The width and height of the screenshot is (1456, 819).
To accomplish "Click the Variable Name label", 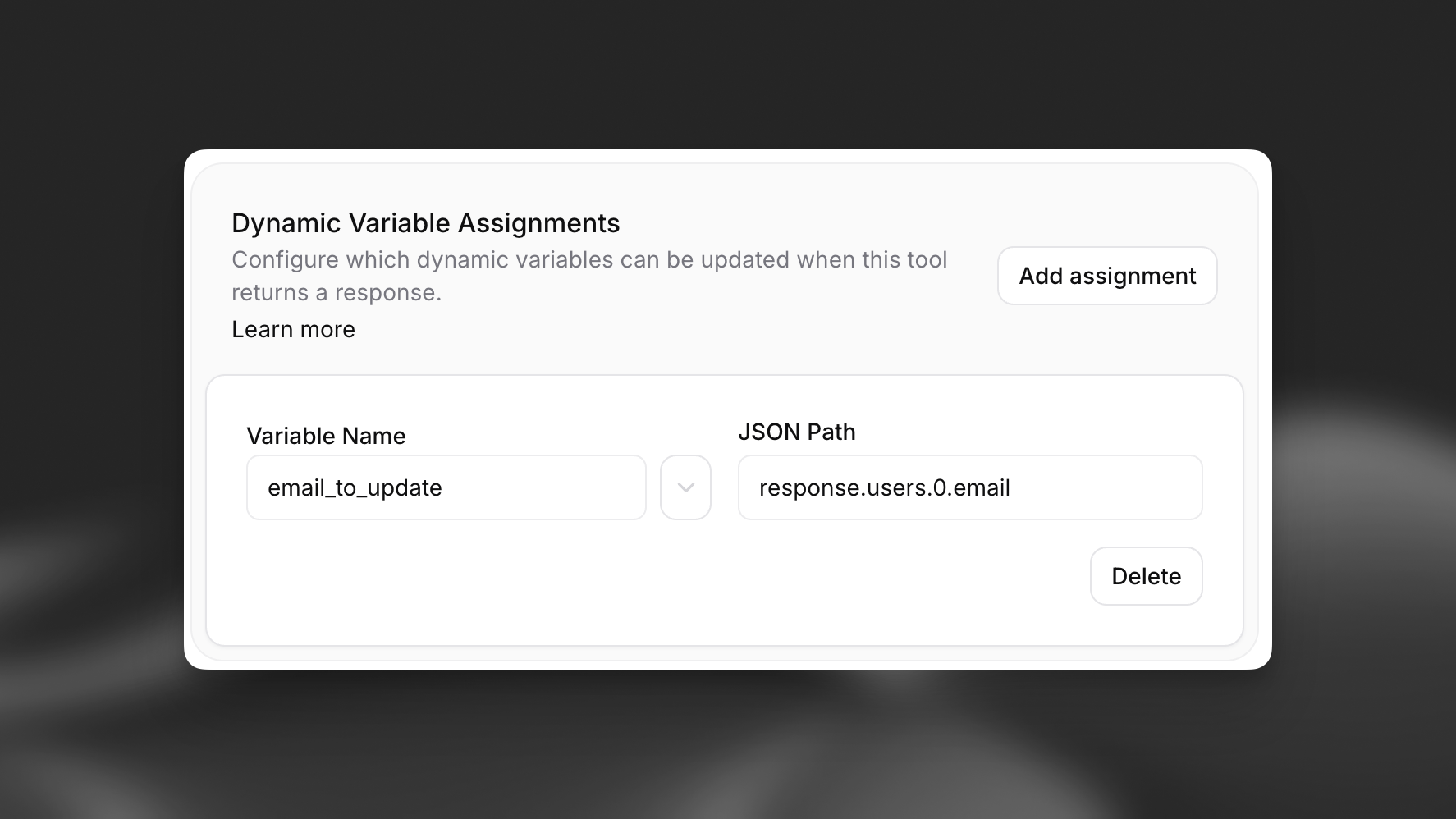I will tap(326, 436).
